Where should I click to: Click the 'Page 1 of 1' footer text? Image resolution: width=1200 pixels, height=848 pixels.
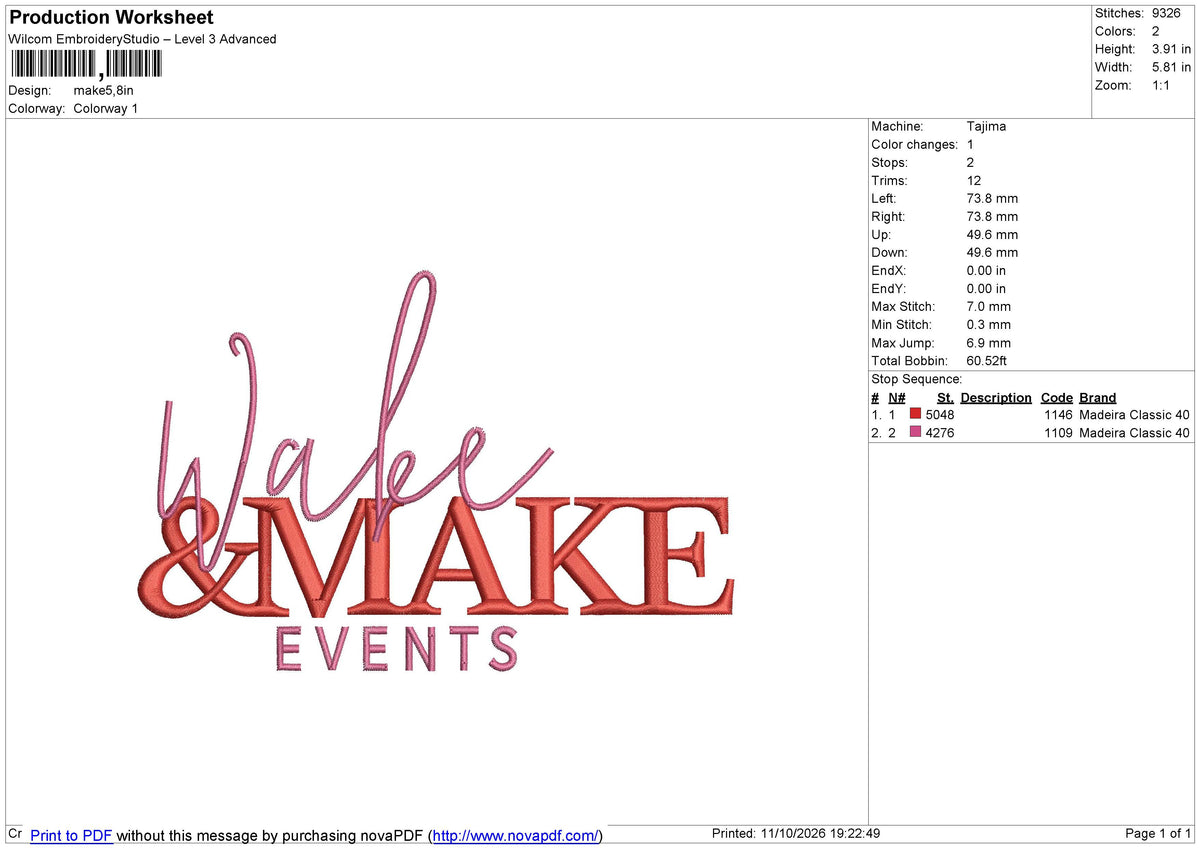coord(1159,834)
